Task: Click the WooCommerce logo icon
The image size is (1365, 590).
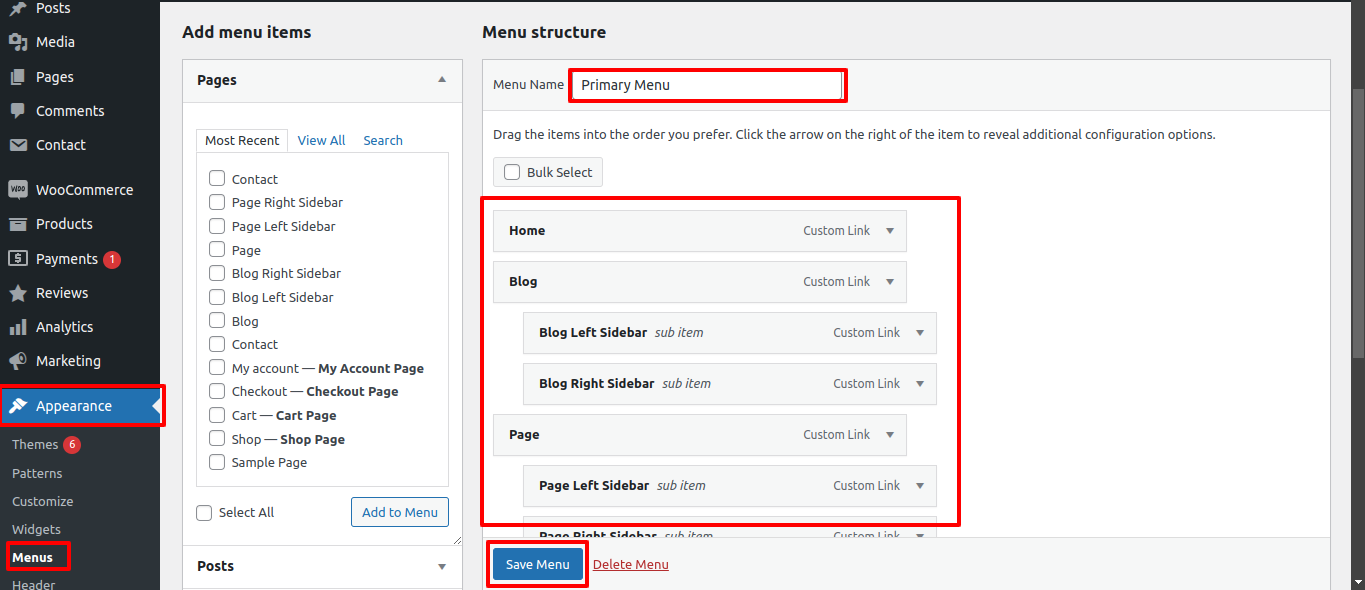Action: click(17, 190)
